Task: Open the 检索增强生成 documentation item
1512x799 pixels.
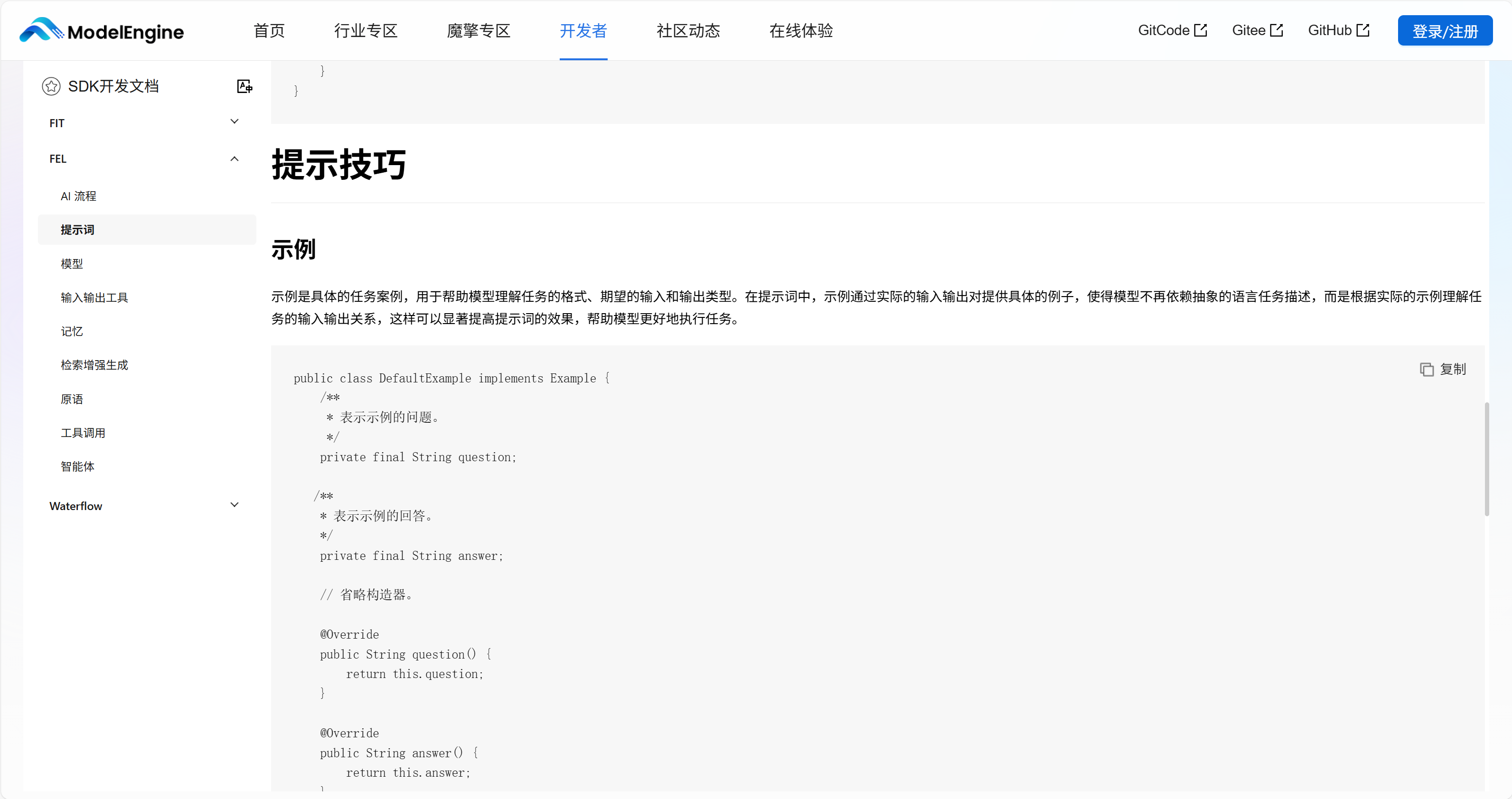Action: point(94,364)
